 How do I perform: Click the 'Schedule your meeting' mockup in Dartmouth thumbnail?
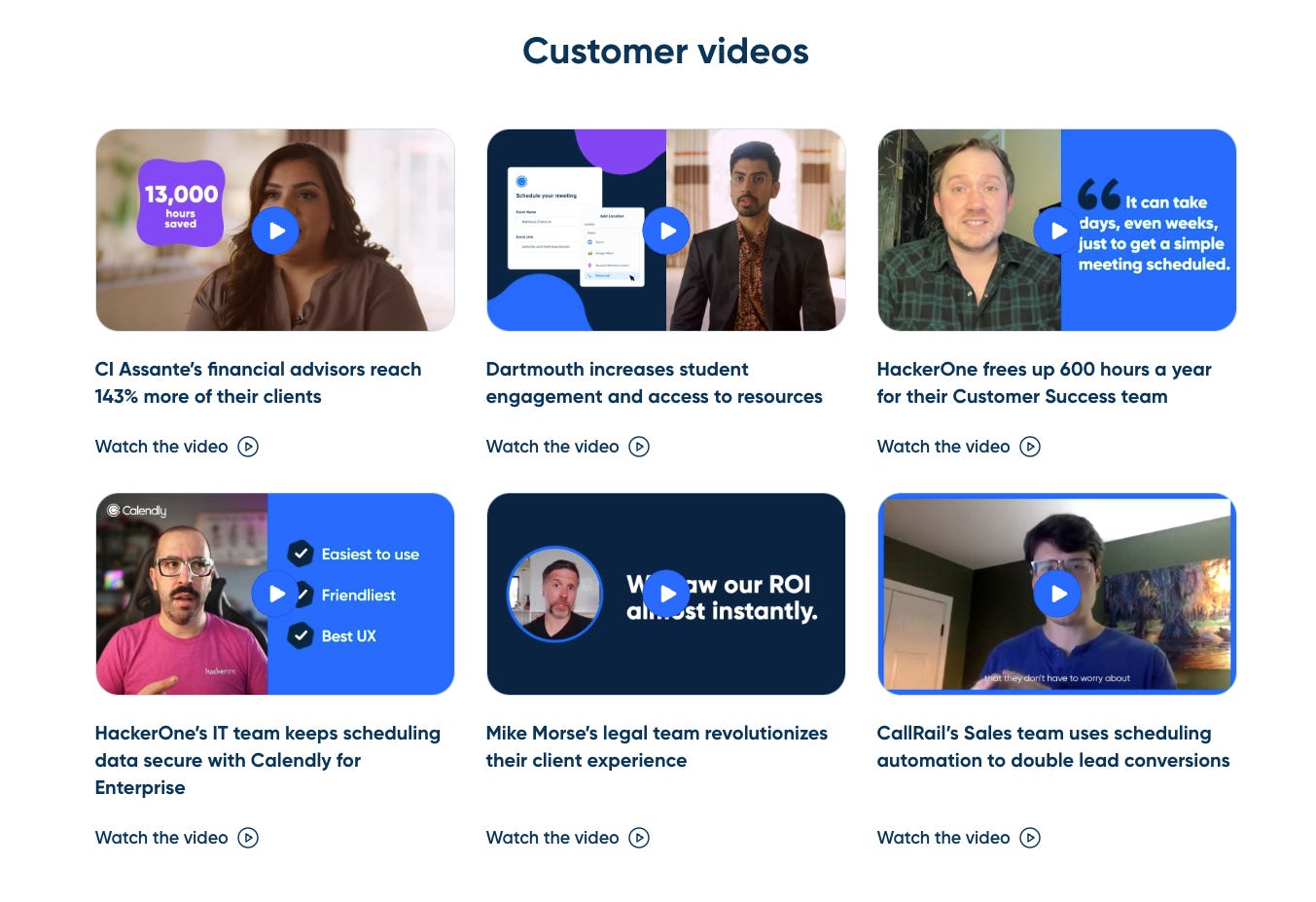[555, 218]
